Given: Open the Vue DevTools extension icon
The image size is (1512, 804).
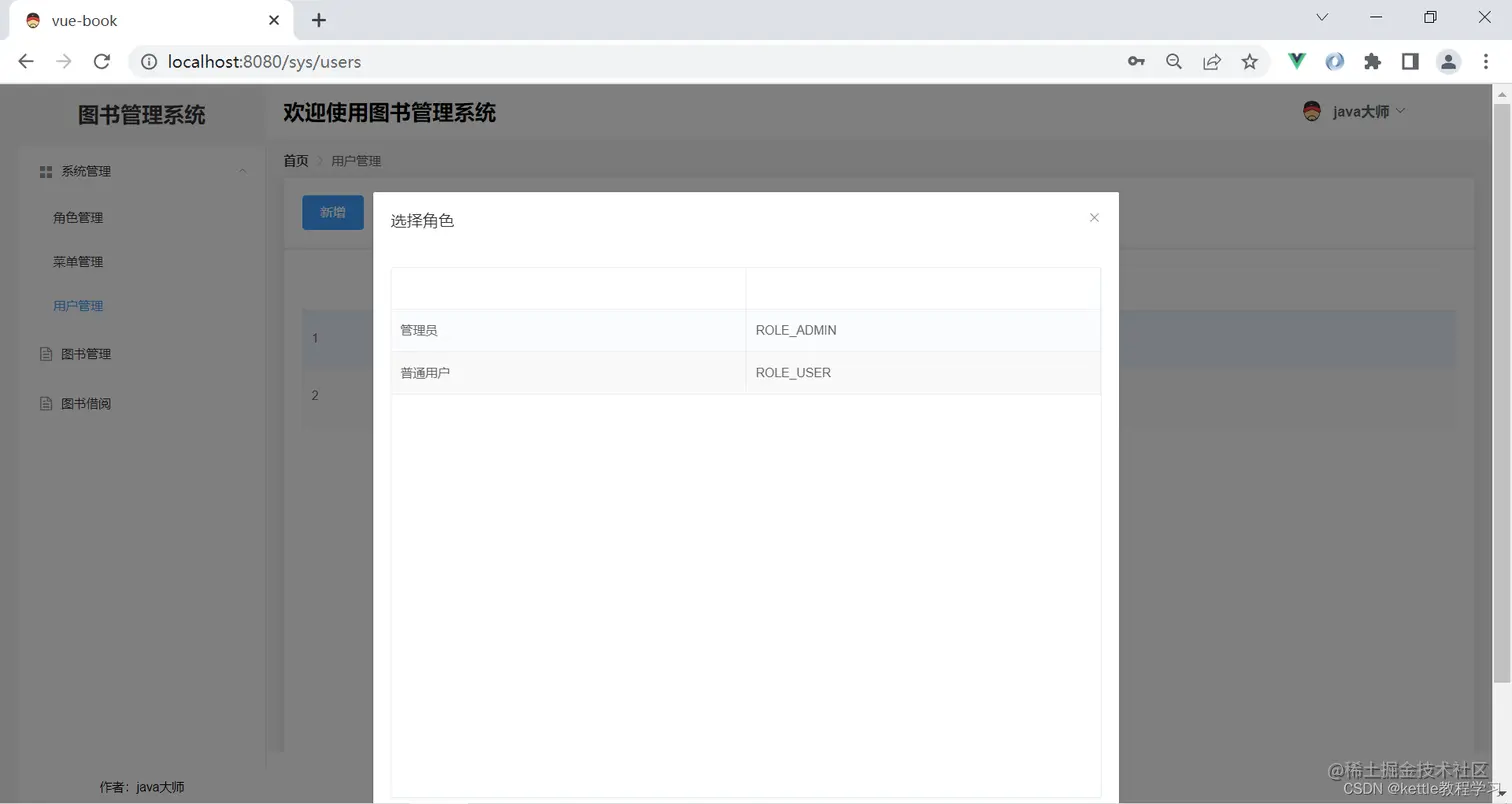Looking at the screenshot, I should [1296, 61].
